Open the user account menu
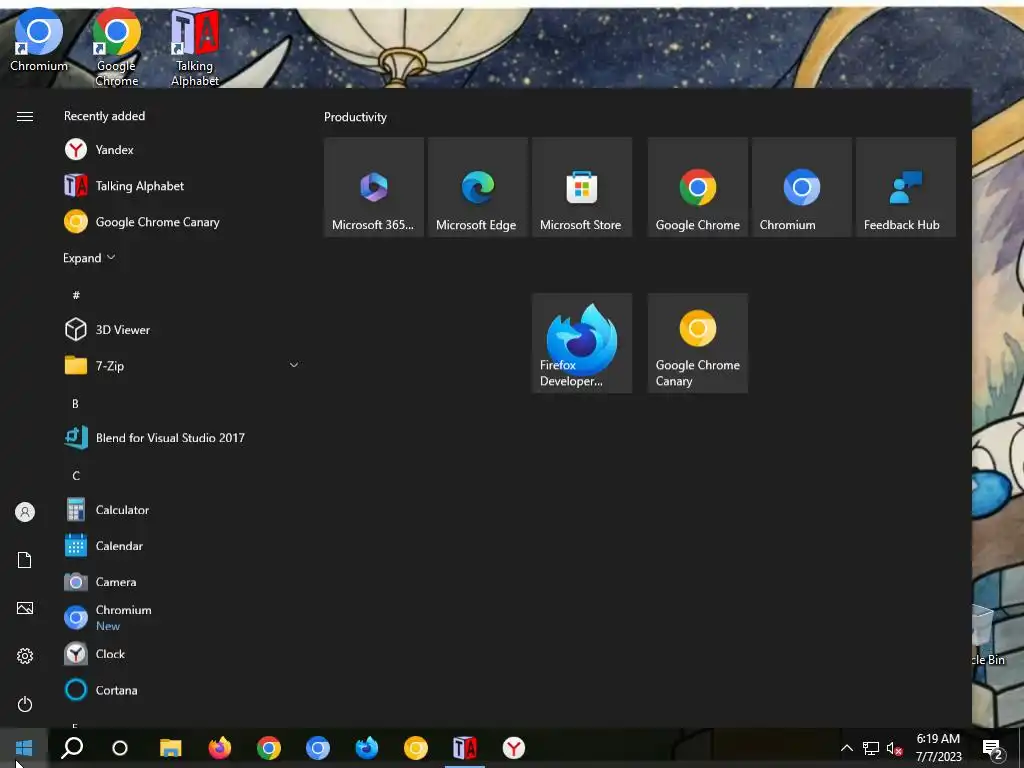1024x768 pixels. [x=25, y=512]
